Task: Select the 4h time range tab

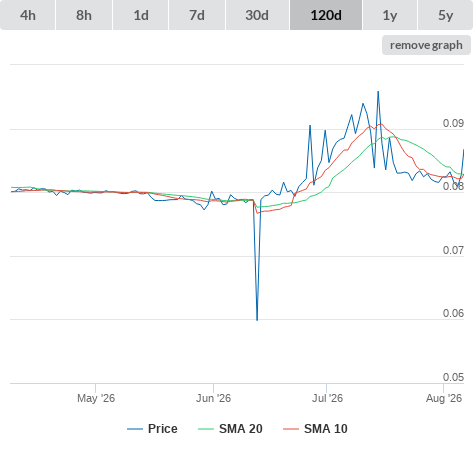Action: click(x=28, y=15)
